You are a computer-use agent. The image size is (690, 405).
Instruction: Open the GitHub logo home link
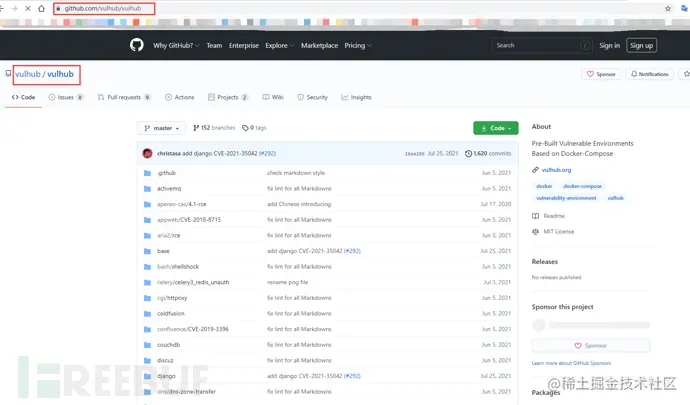click(x=137, y=45)
